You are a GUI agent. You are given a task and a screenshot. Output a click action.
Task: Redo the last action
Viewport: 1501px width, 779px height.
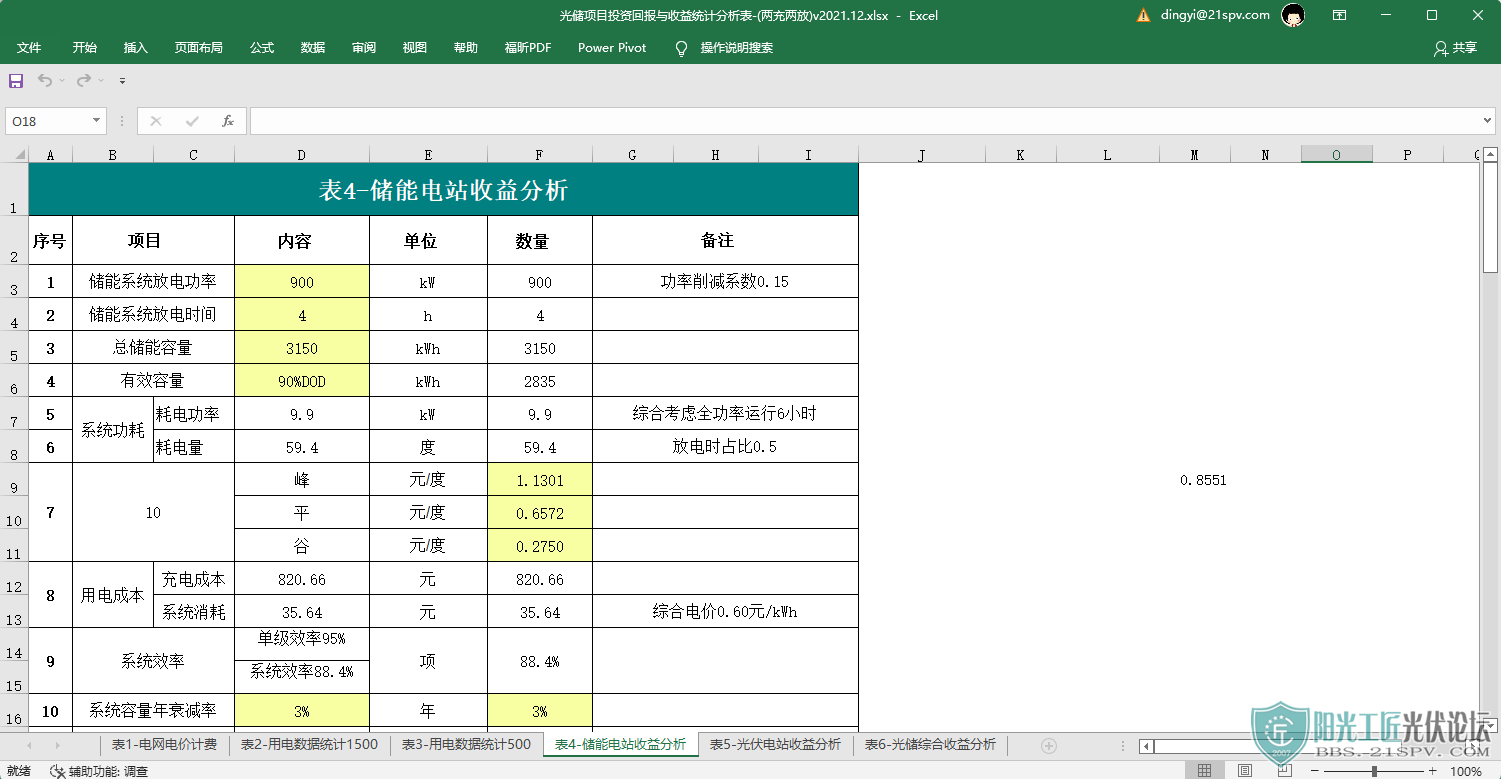coord(84,80)
